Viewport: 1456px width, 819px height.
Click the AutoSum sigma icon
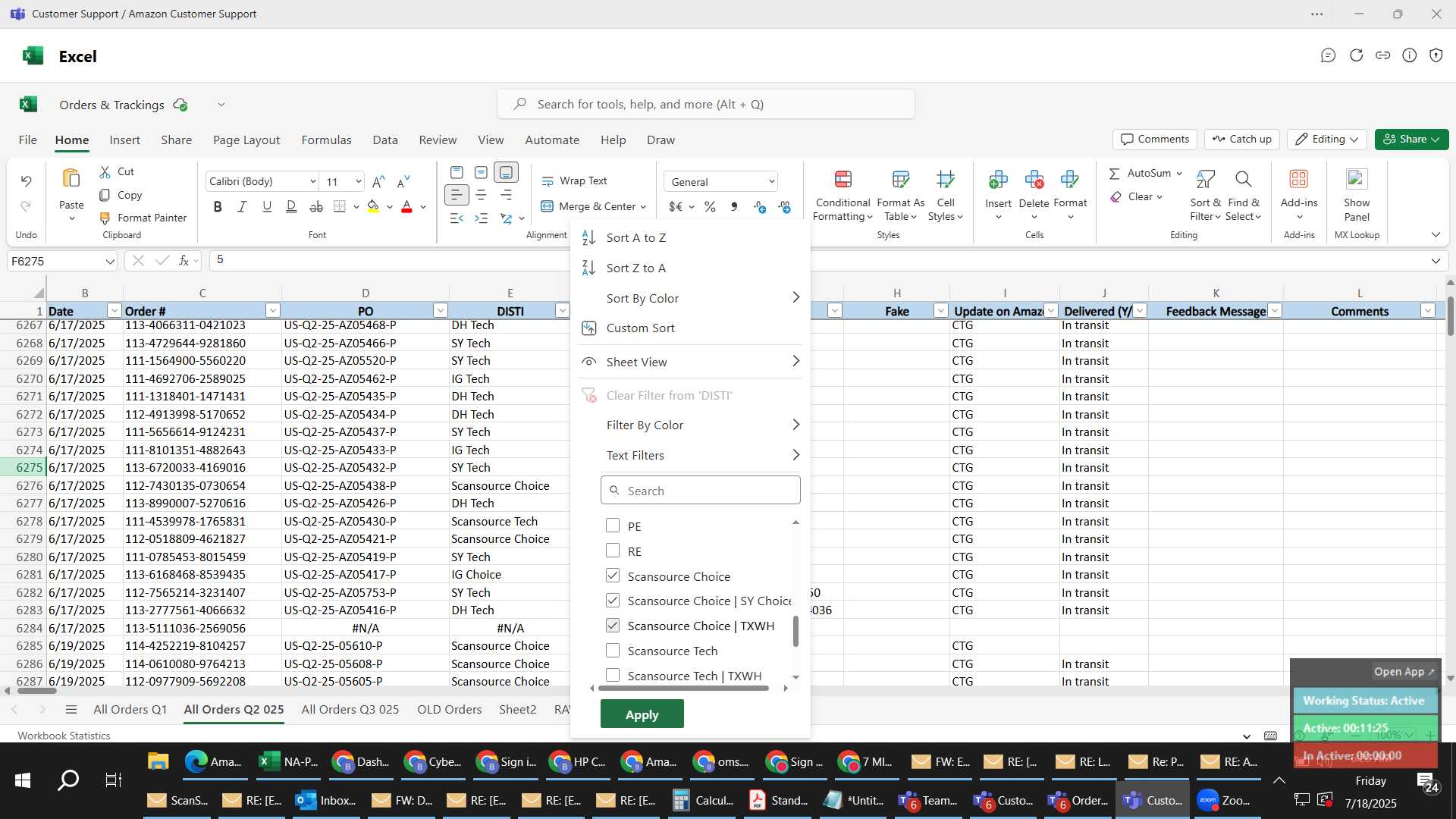1114,174
